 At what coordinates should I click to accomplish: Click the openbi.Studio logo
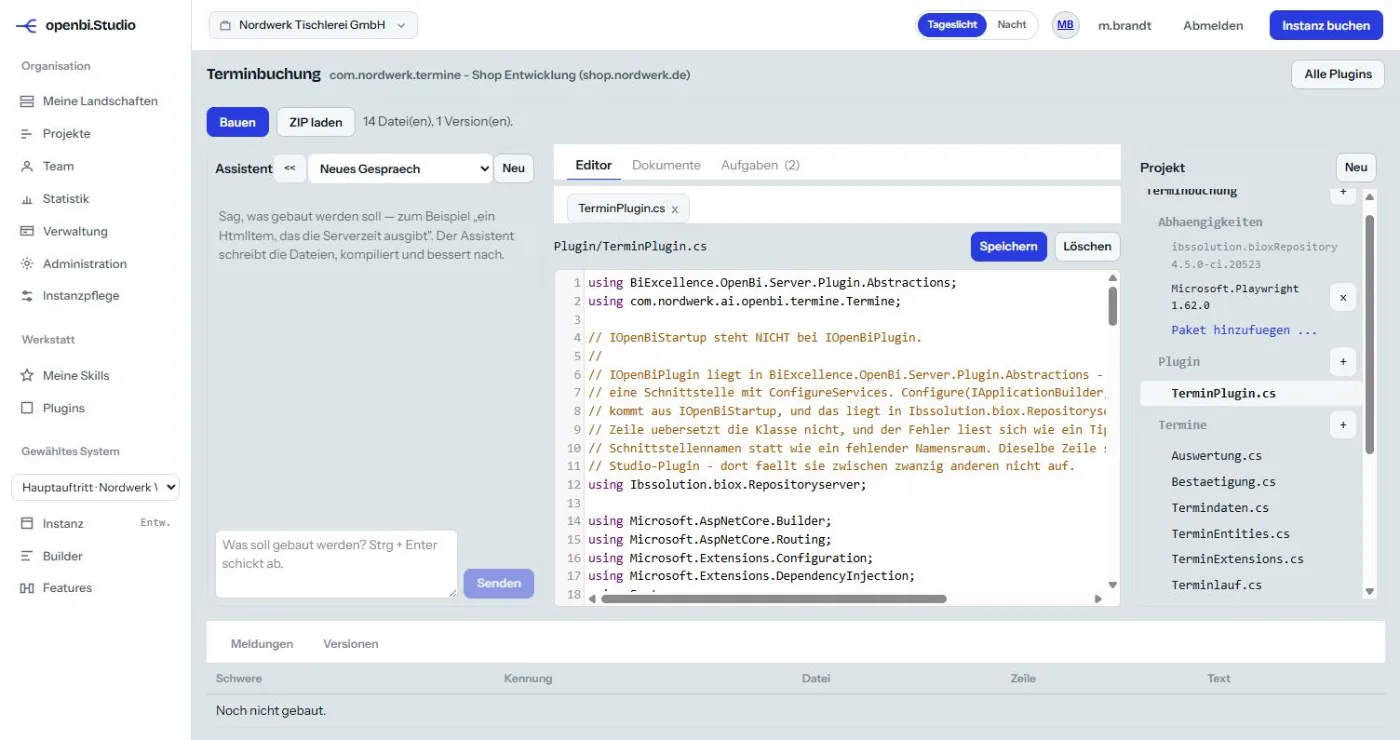click(76, 25)
